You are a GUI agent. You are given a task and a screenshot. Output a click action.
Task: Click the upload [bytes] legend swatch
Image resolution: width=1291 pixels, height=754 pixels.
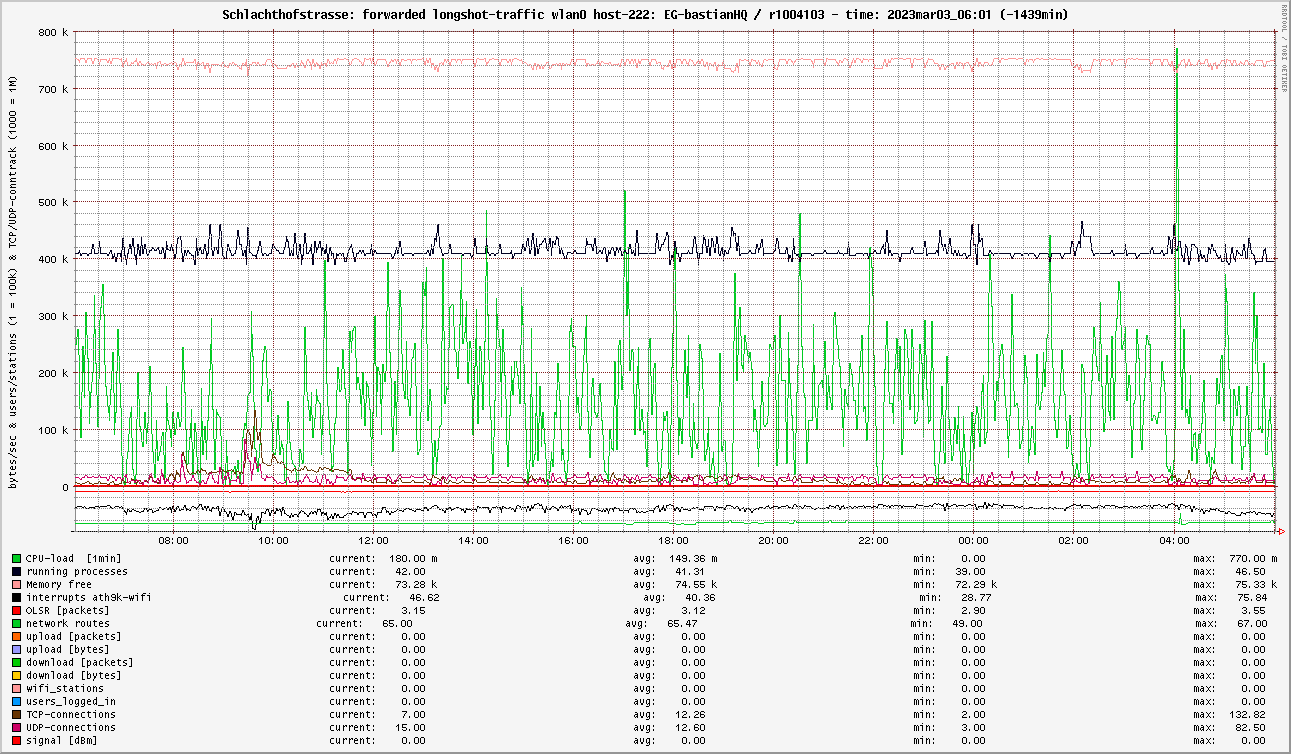(17, 649)
